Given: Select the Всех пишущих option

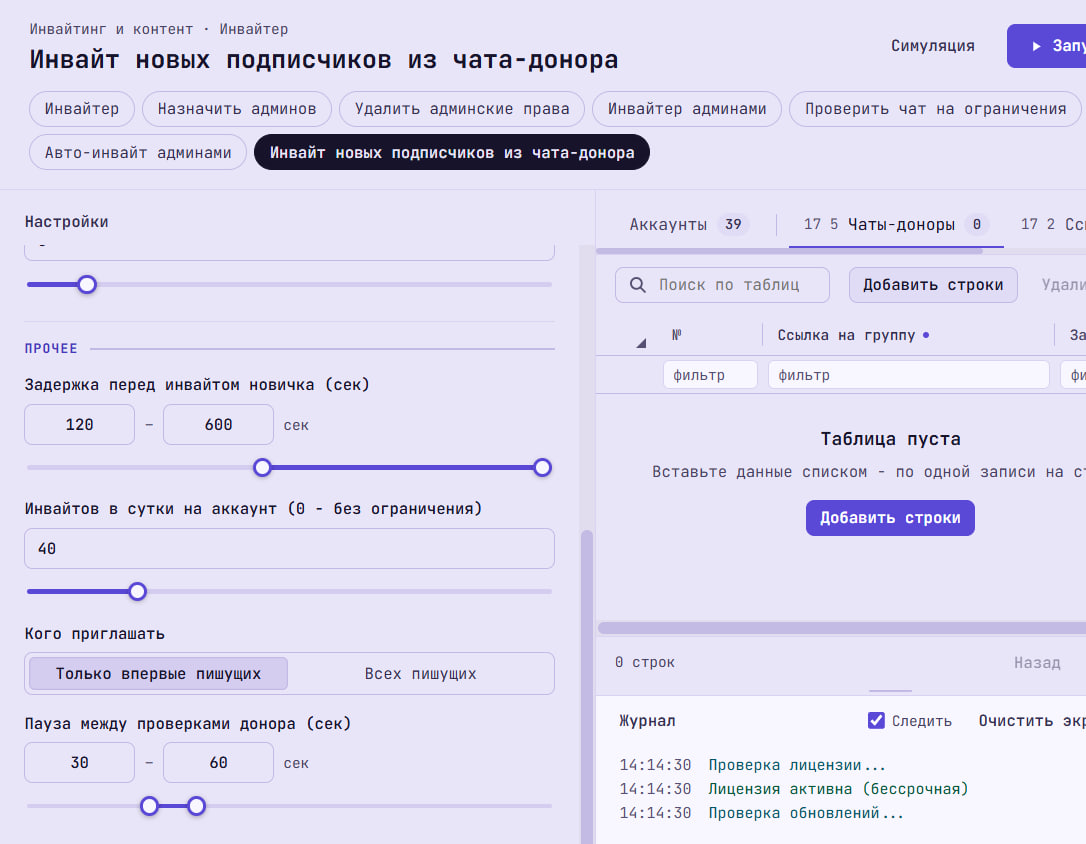Looking at the screenshot, I should (x=420, y=674).
